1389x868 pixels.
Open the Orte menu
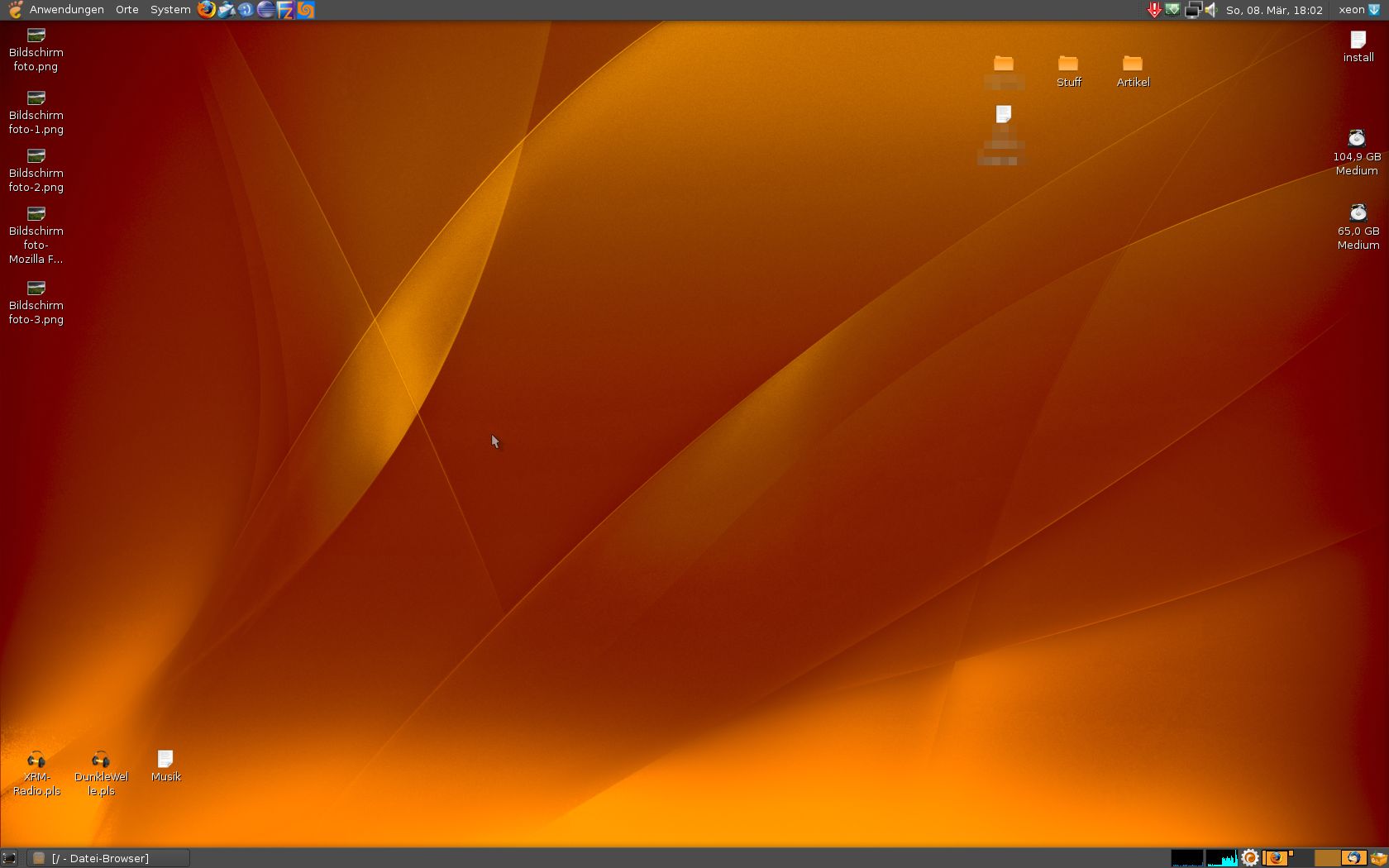pos(126,10)
